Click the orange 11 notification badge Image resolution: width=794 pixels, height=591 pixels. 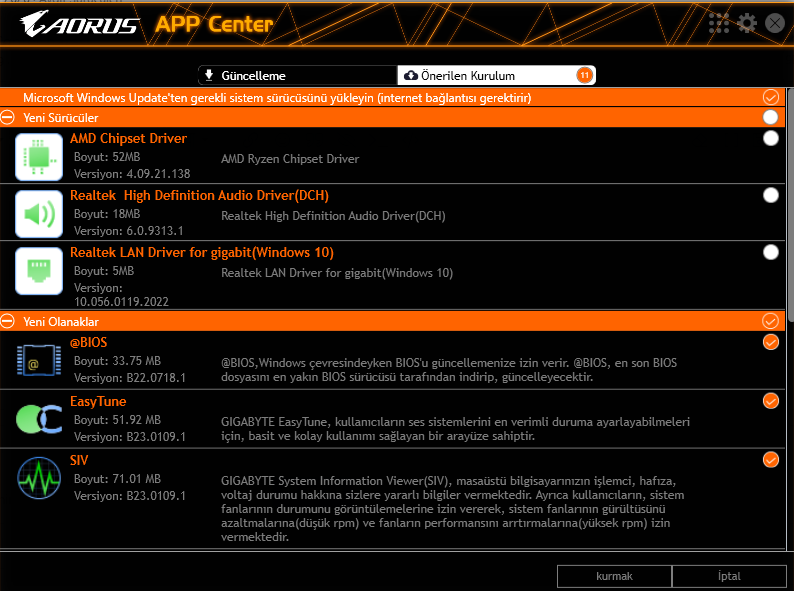pyautogui.click(x=584, y=75)
